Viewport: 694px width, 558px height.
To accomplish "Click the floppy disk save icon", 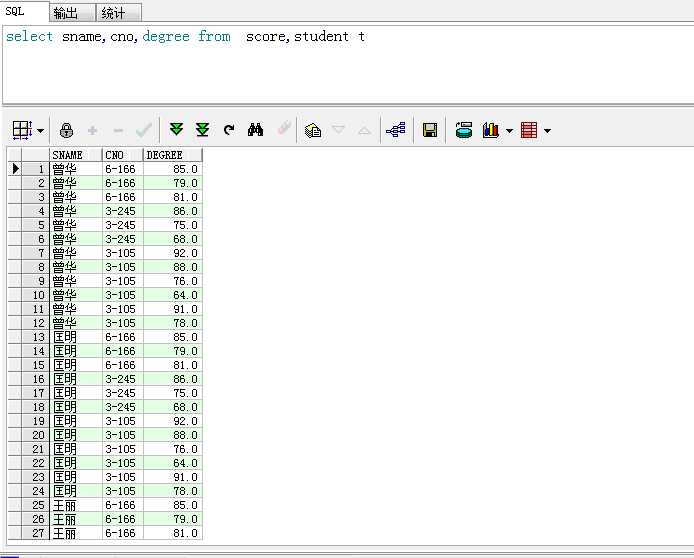I will click(430, 130).
